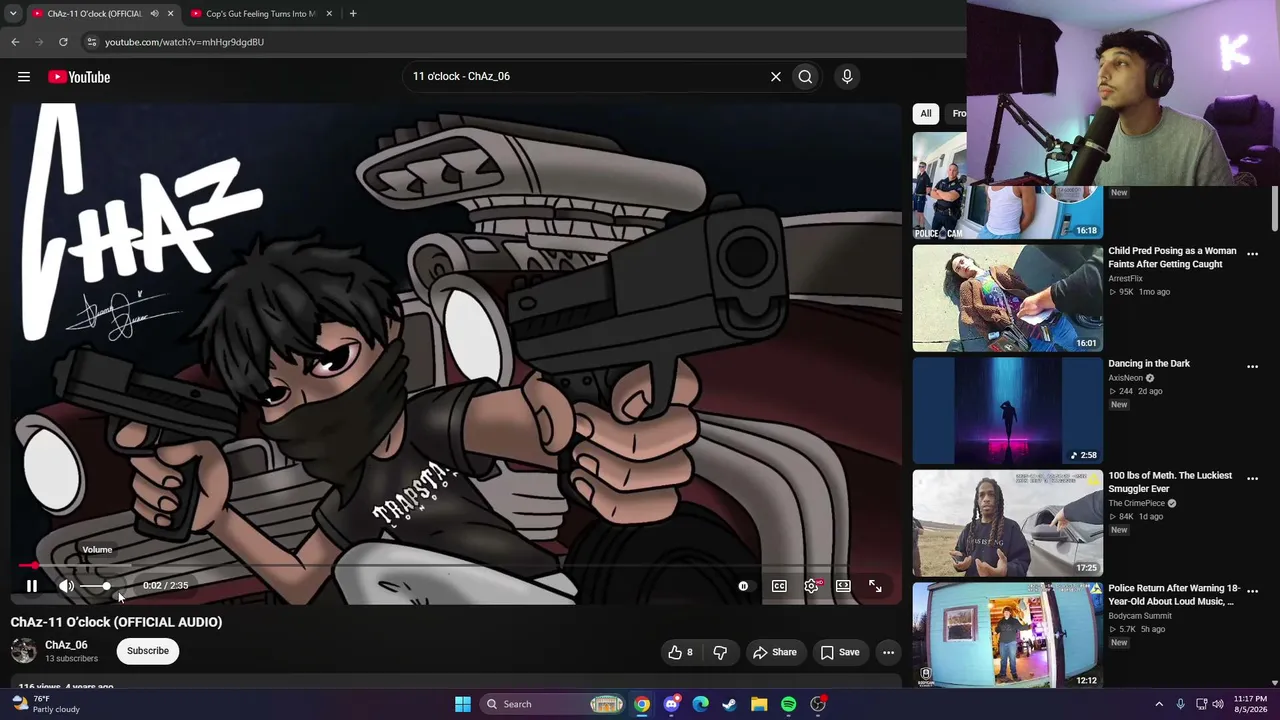Open options menu for Child Pred Posing video
Viewport: 1280px width, 720px height.
click(x=1252, y=254)
